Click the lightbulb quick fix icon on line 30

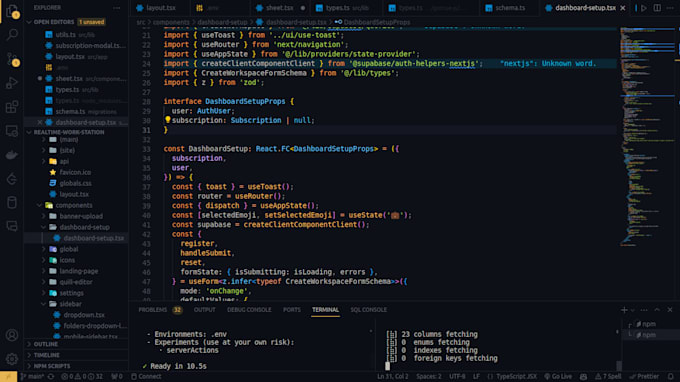[167, 120]
